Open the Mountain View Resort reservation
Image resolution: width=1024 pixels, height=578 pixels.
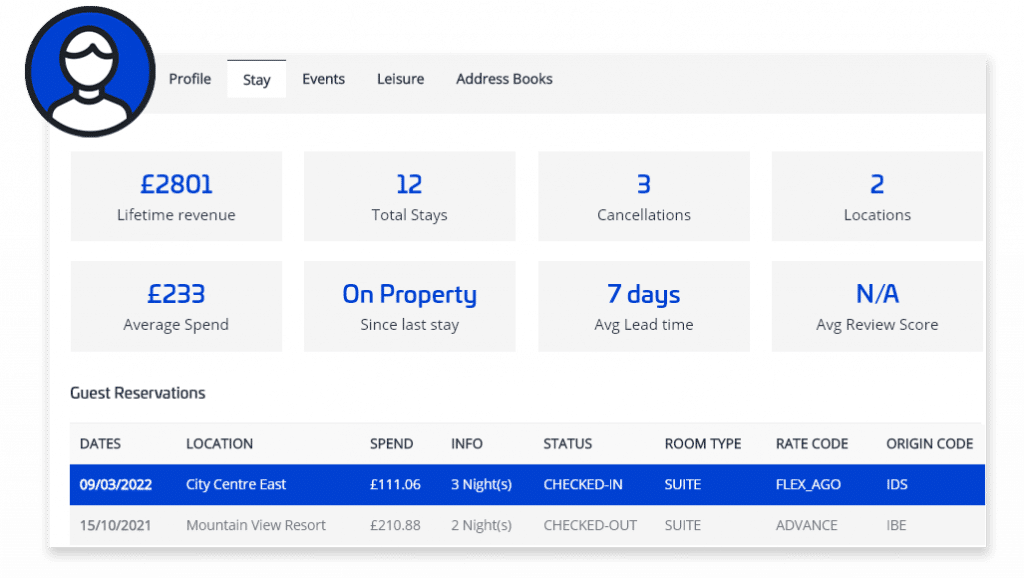click(256, 526)
